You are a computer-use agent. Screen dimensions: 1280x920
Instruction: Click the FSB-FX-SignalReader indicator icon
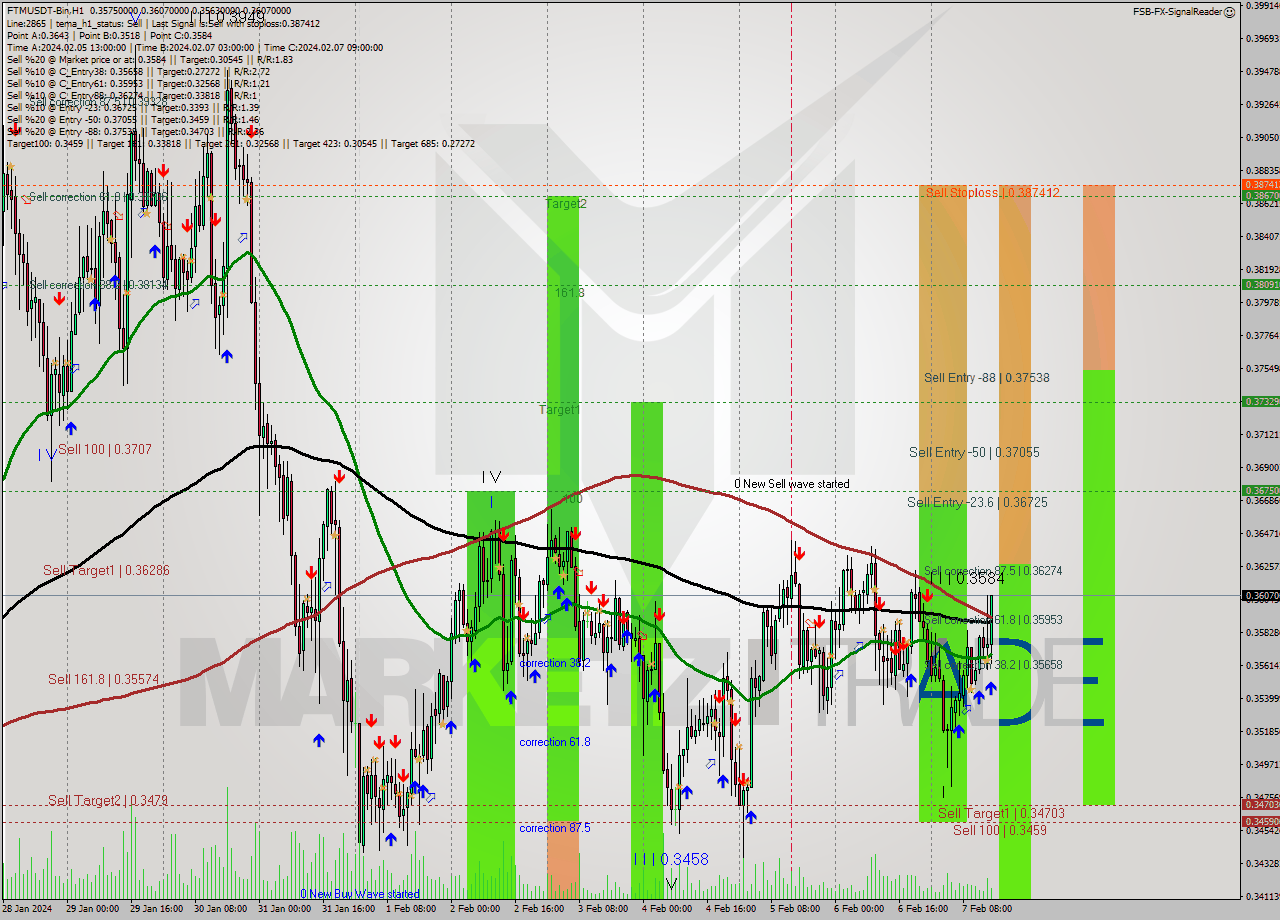(1230, 11)
